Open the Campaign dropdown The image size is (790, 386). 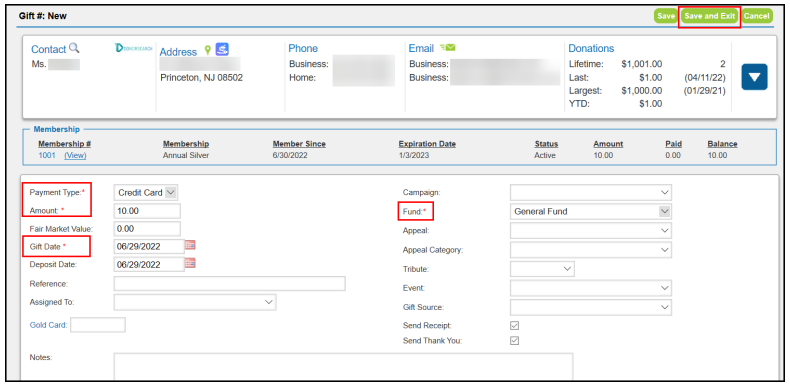[x=591, y=192]
